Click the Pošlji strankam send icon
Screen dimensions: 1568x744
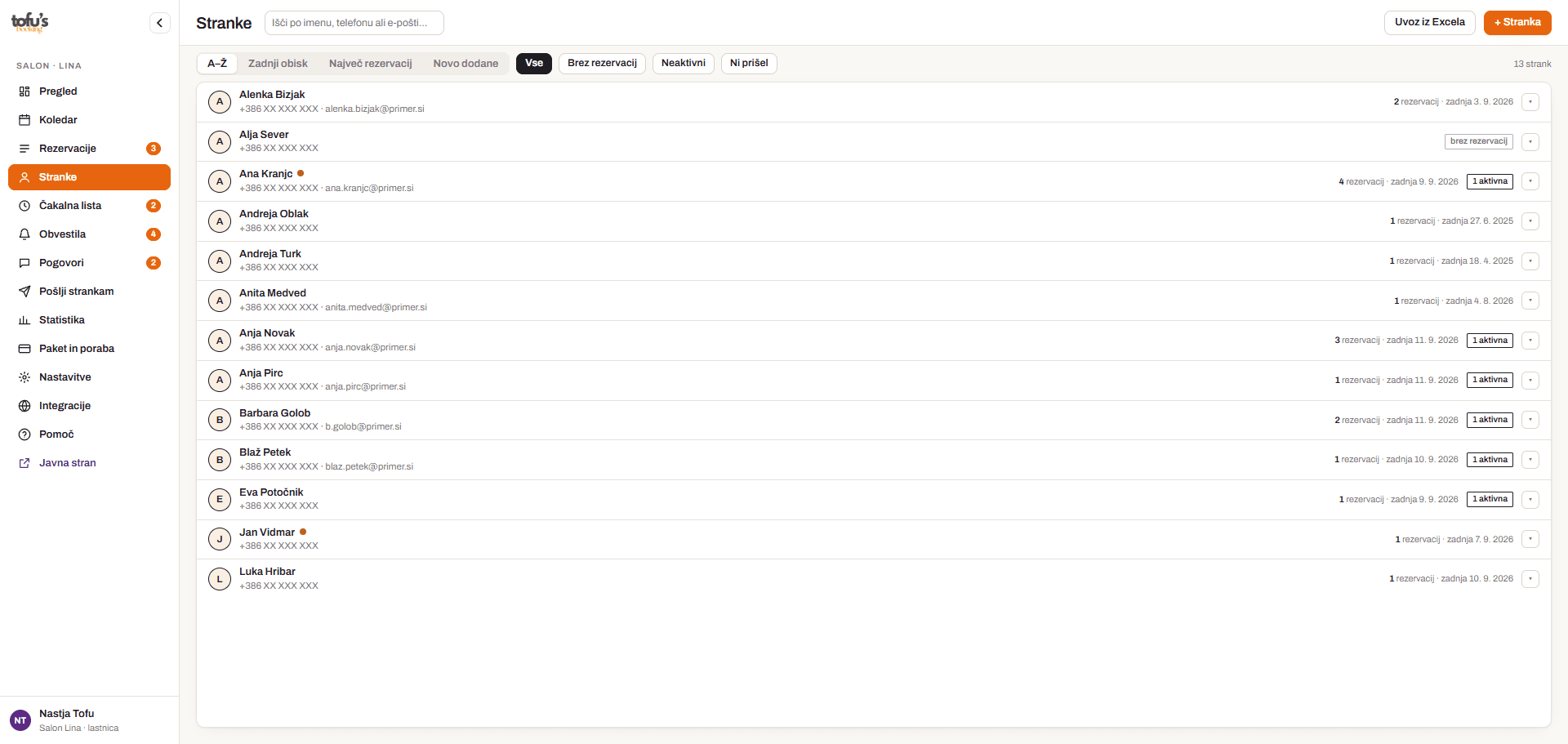click(24, 292)
